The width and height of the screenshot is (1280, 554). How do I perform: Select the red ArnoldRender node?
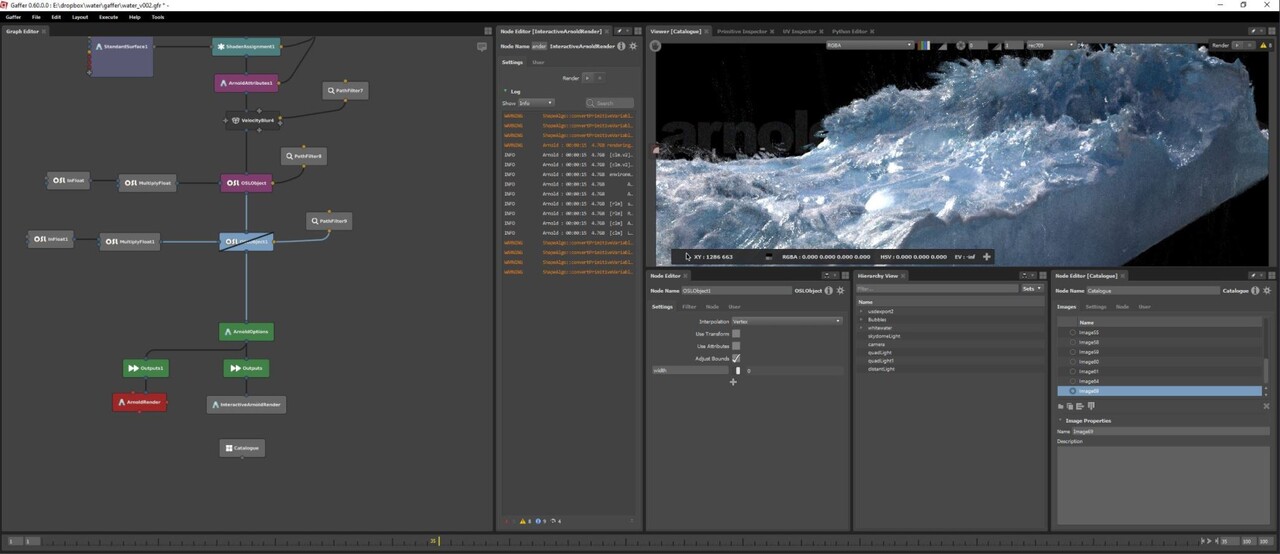[139, 402]
